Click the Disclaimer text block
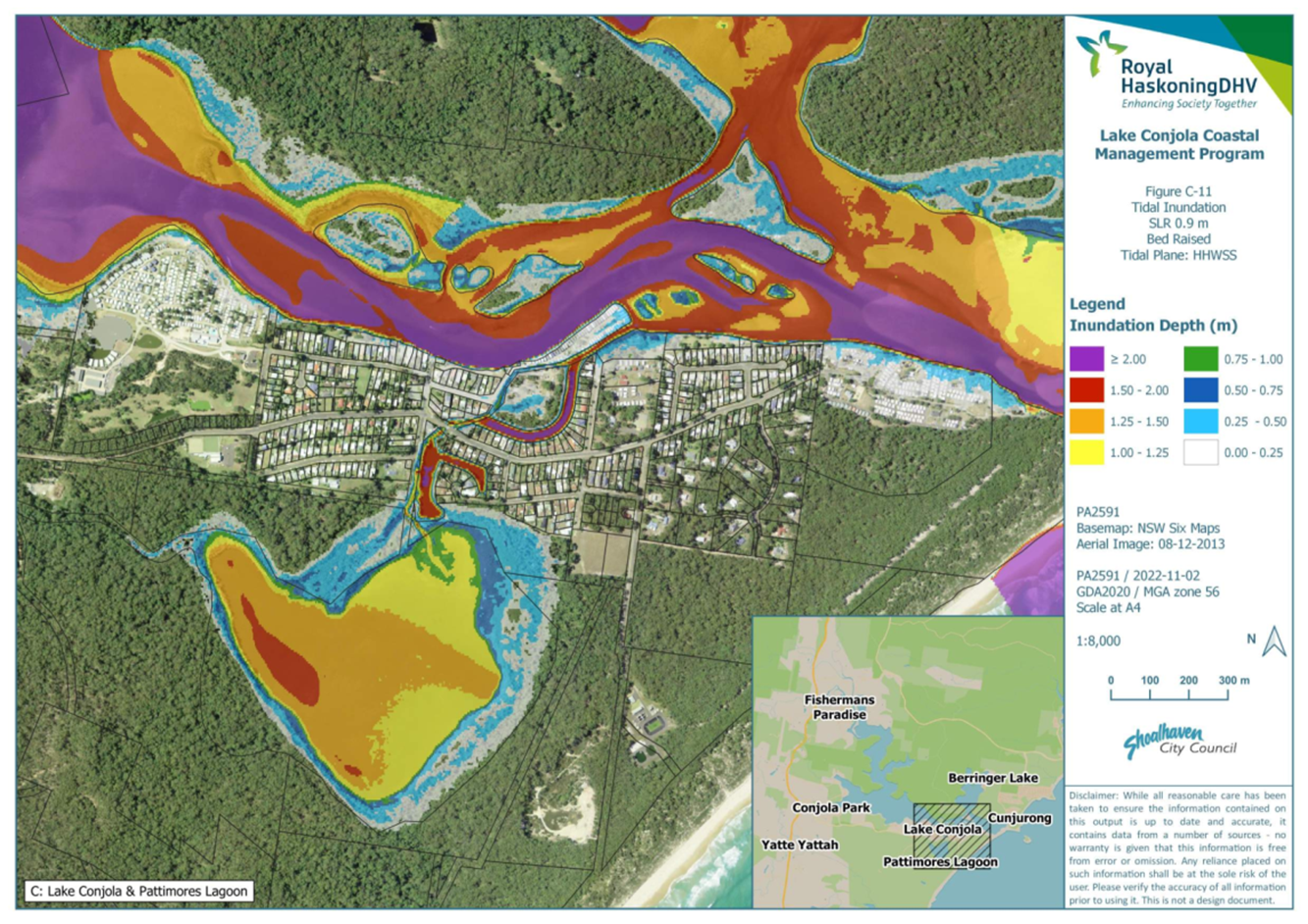 [1177, 847]
